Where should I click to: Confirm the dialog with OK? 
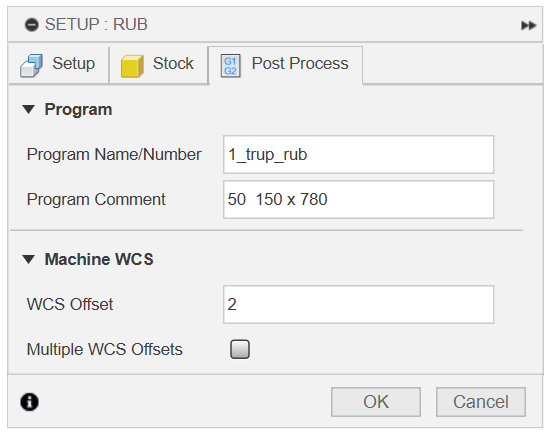click(376, 402)
